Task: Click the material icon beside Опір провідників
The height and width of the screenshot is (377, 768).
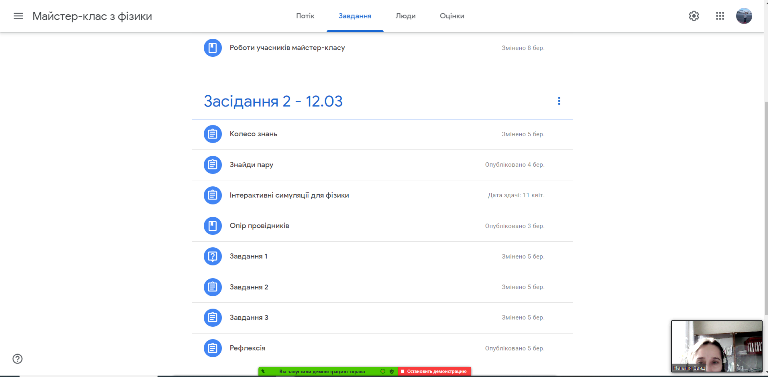Action: coord(213,226)
